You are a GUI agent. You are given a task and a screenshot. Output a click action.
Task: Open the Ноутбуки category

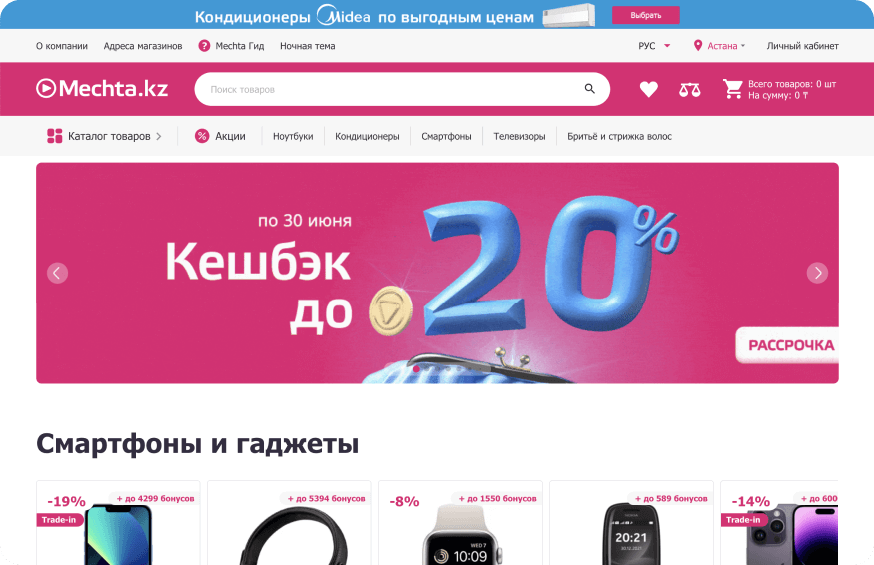pyautogui.click(x=293, y=137)
